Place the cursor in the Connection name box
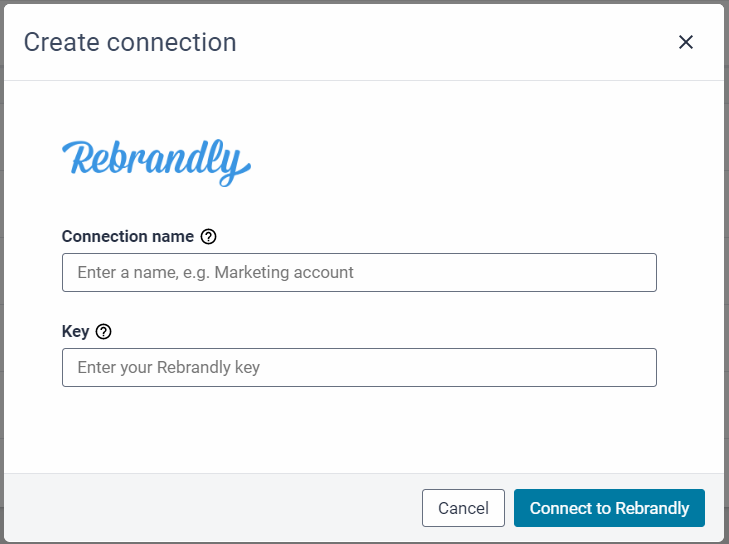 pyautogui.click(x=359, y=272)
